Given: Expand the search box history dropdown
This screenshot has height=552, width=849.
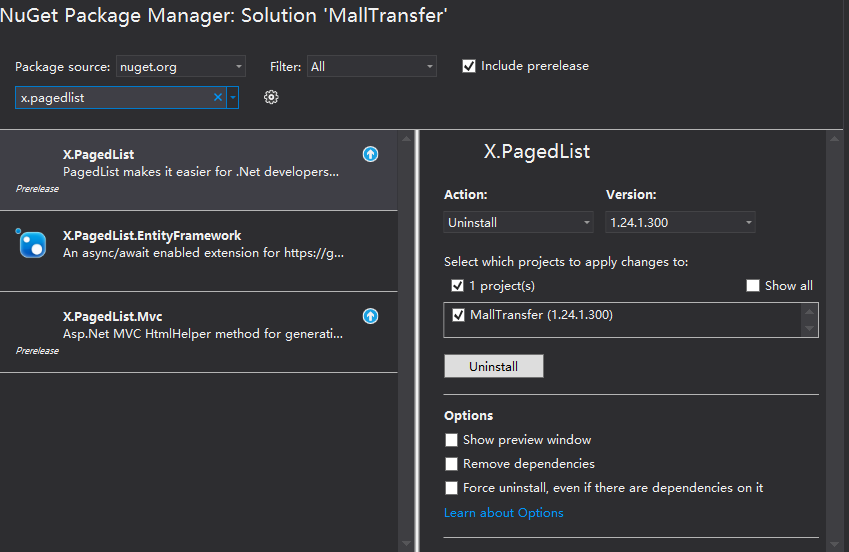Looking at the screenshot, I should pyautogui.click(x=233, y=98).
